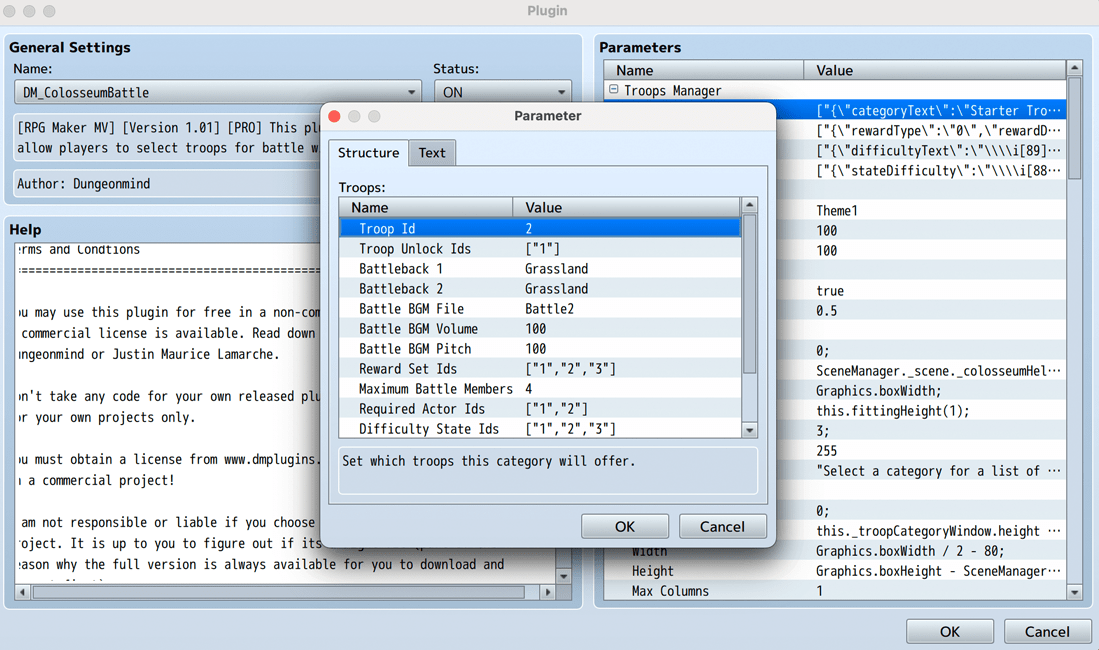Select the Graphics.boxWidth / 2 - 80; value
Image resolution: width=1099 pixels, height=650 pixels.
(x=910, y=551)
